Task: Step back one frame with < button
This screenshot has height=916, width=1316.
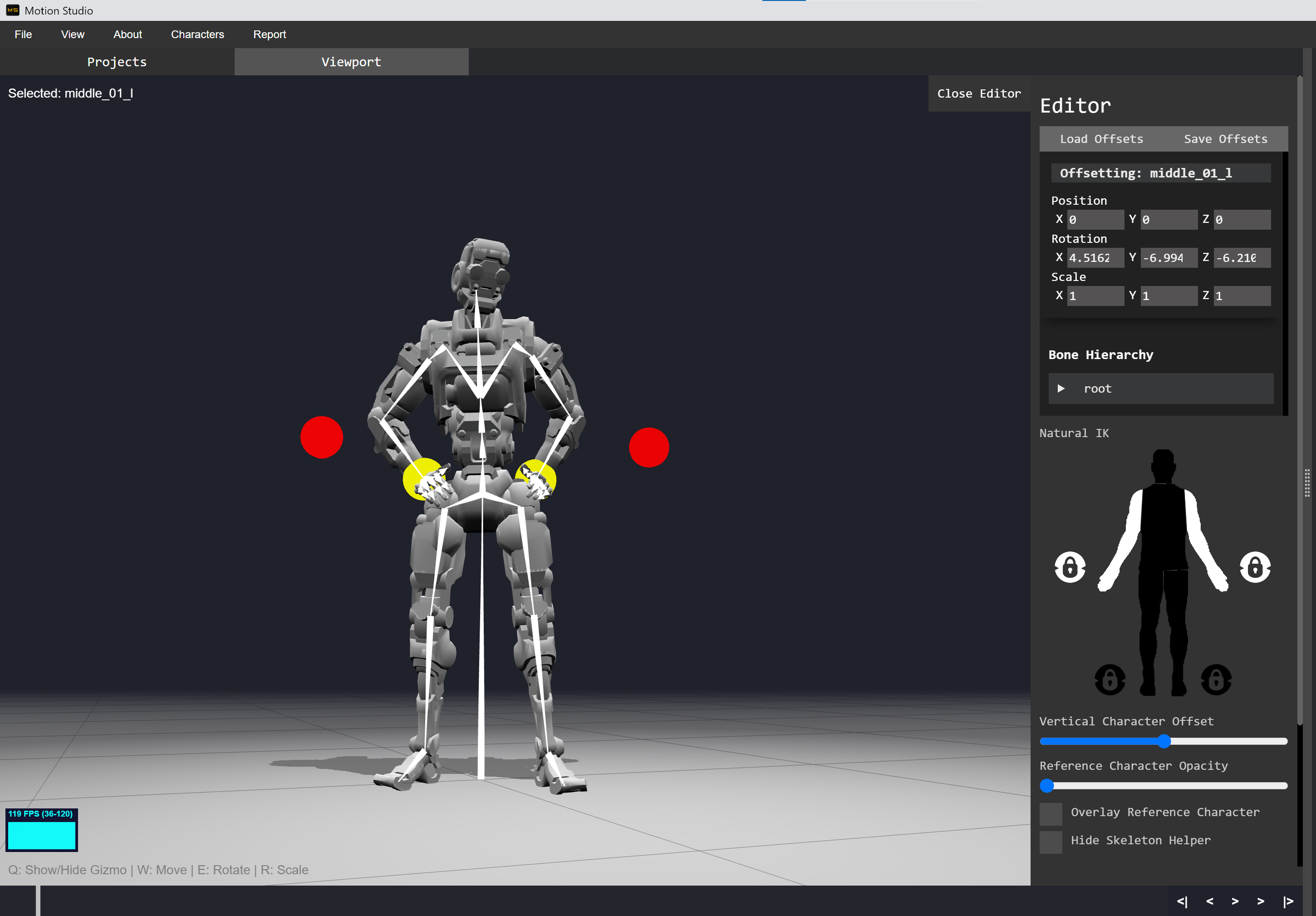Action: [1209, 901]
